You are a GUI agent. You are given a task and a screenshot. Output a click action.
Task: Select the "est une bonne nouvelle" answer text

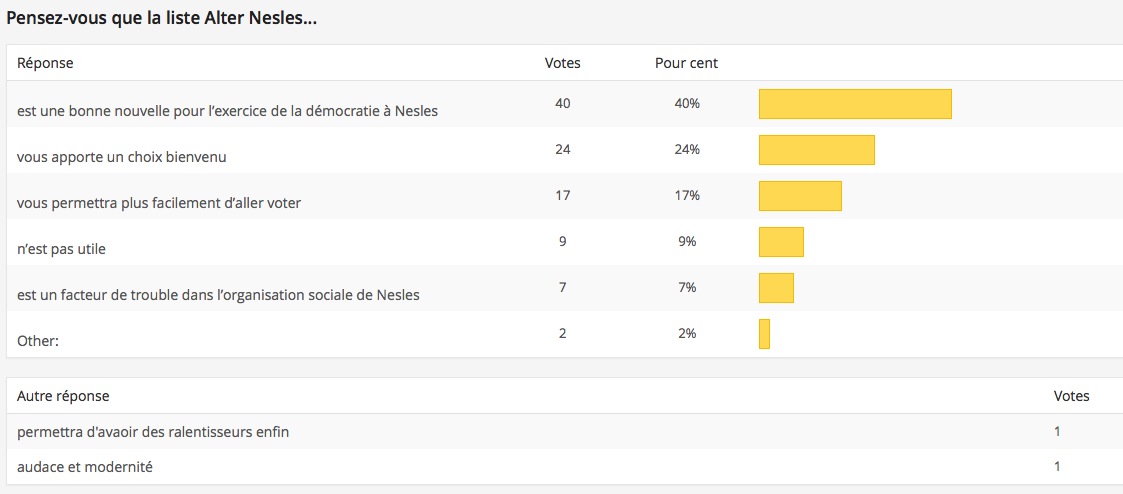click(227, 111)
